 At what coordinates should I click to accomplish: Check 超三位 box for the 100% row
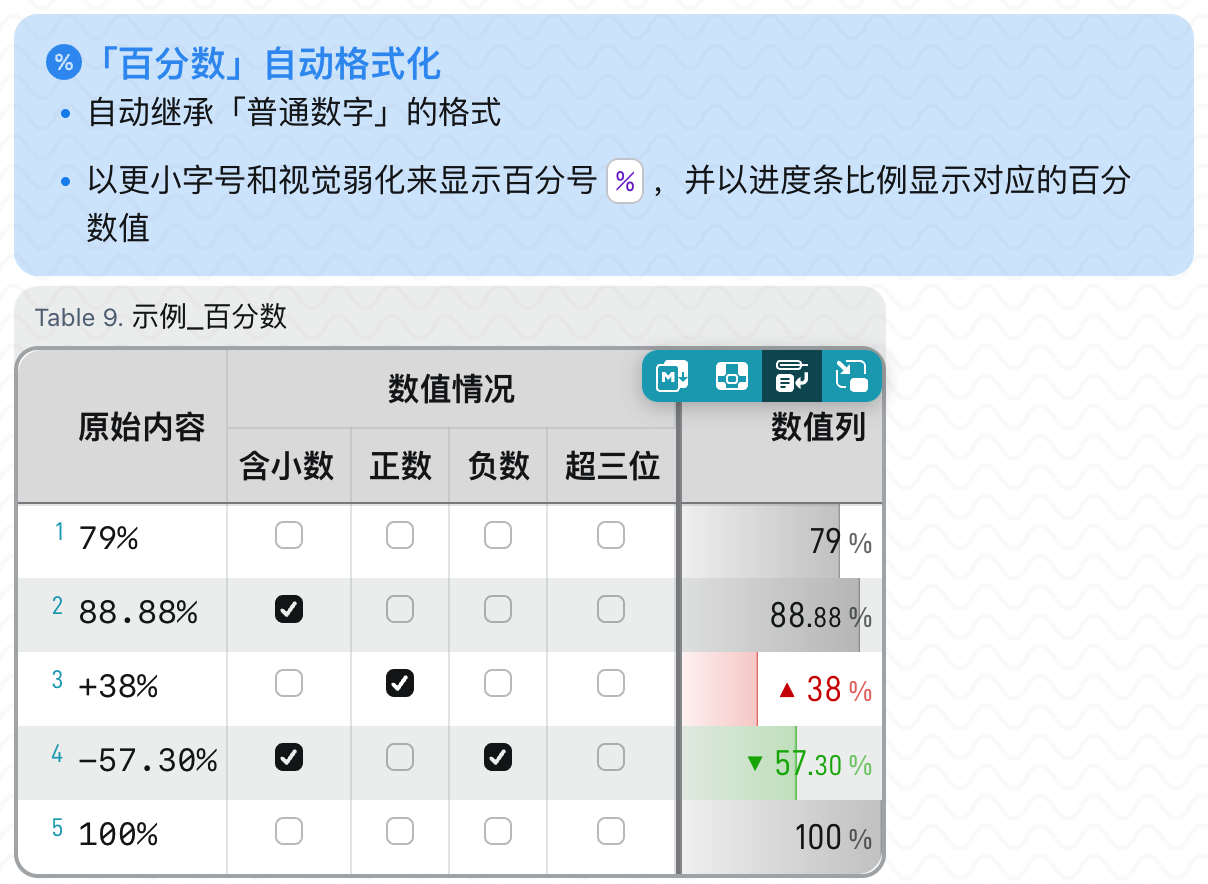point(611,831)
